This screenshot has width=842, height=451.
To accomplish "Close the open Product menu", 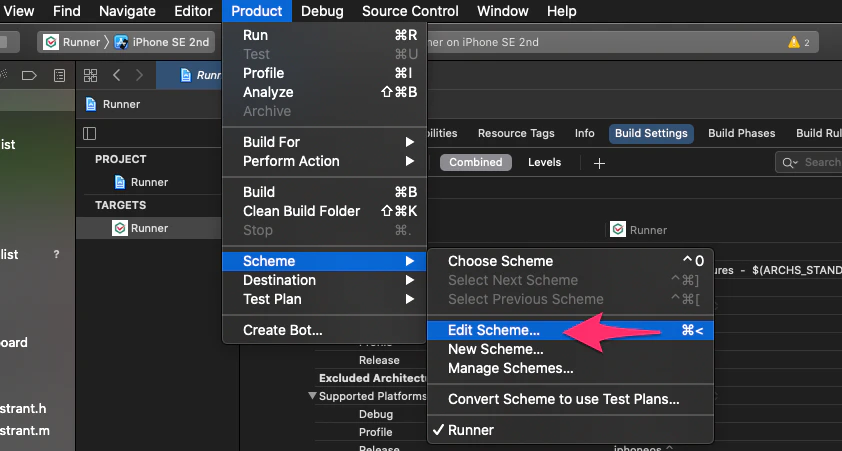I will (x=257, y=11).
